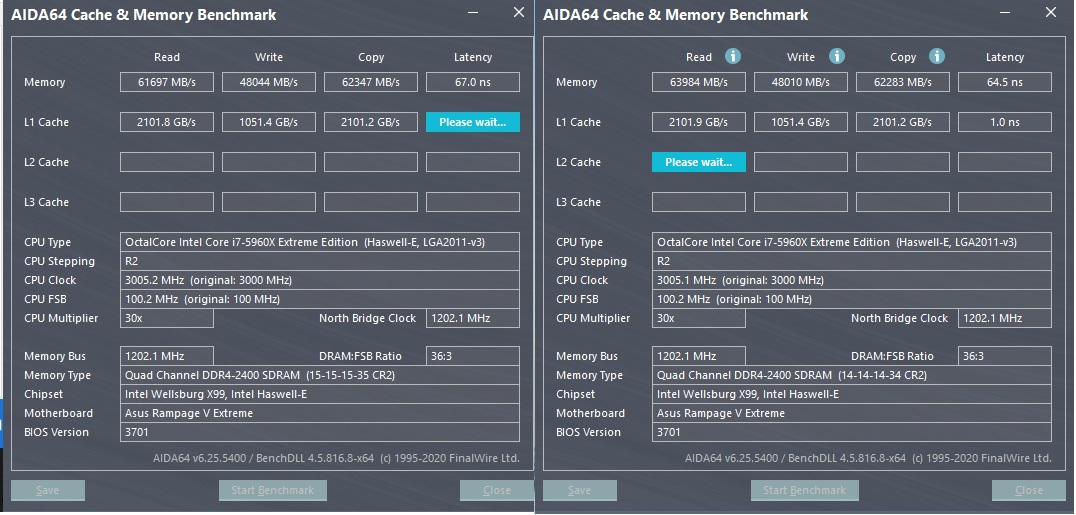1076x515 pixels.
Task: Click Close button in right AIDA64 window
Action: [x=1029, y=490]
